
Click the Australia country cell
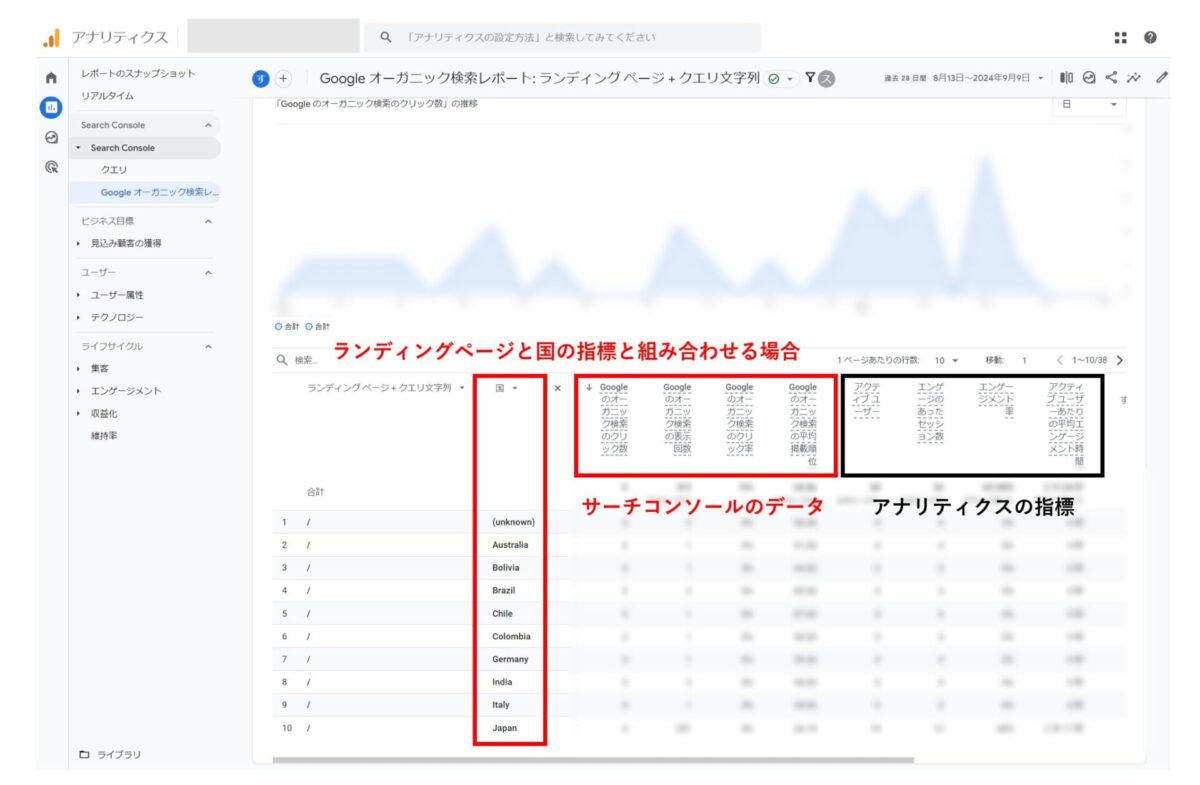pos(510,545)
